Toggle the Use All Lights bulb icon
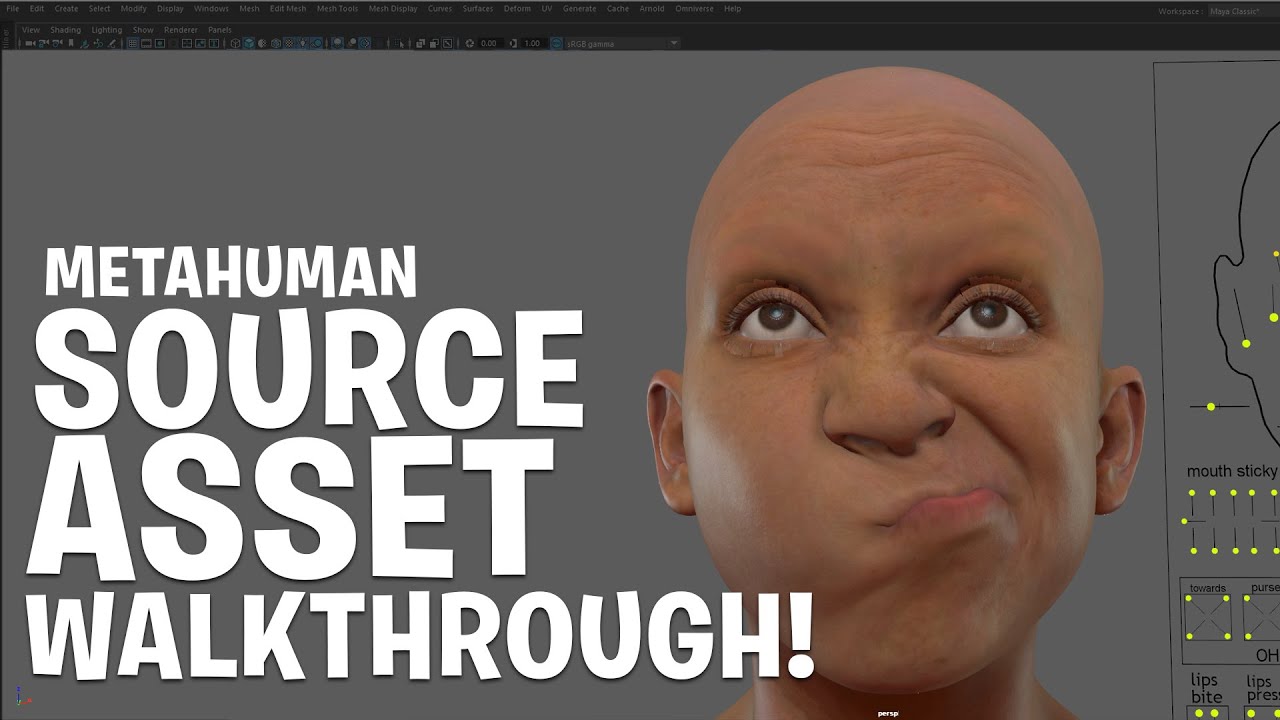The height and width of the screenshot is (720, 1280). (302, 43)
